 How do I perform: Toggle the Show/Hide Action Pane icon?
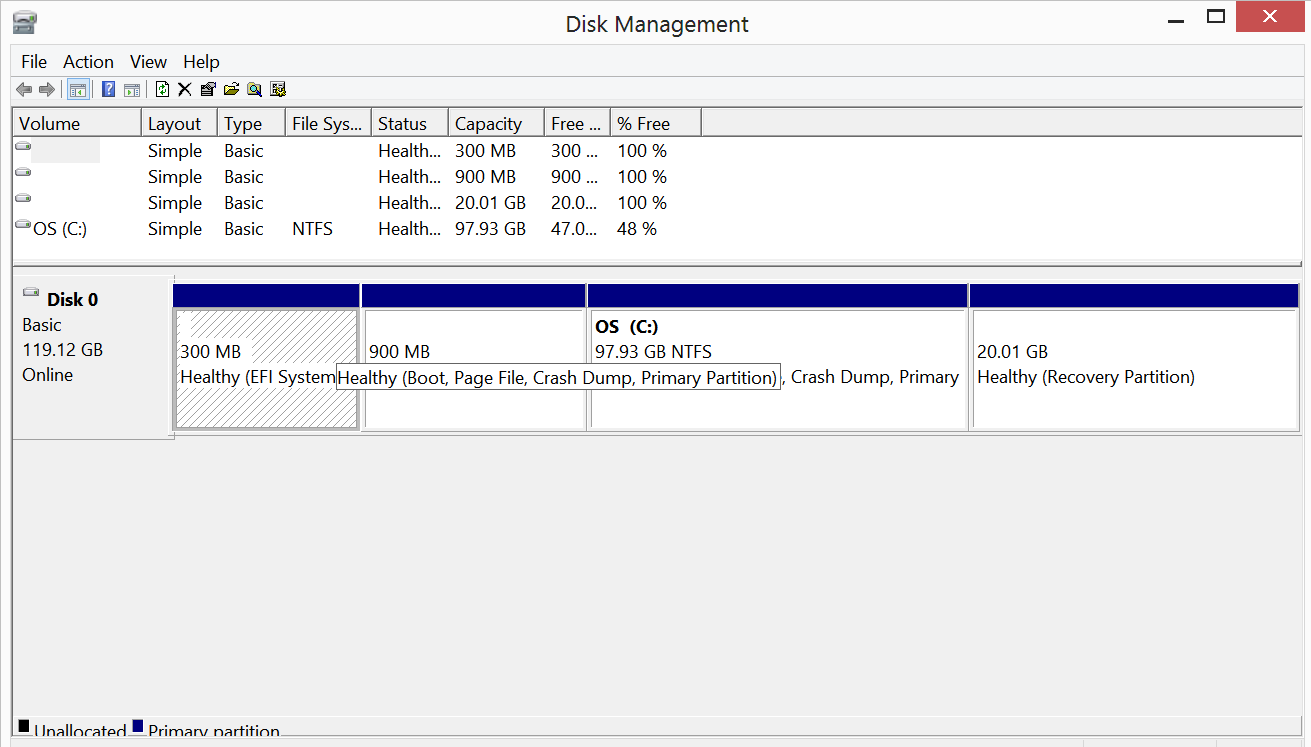(131, 90)
